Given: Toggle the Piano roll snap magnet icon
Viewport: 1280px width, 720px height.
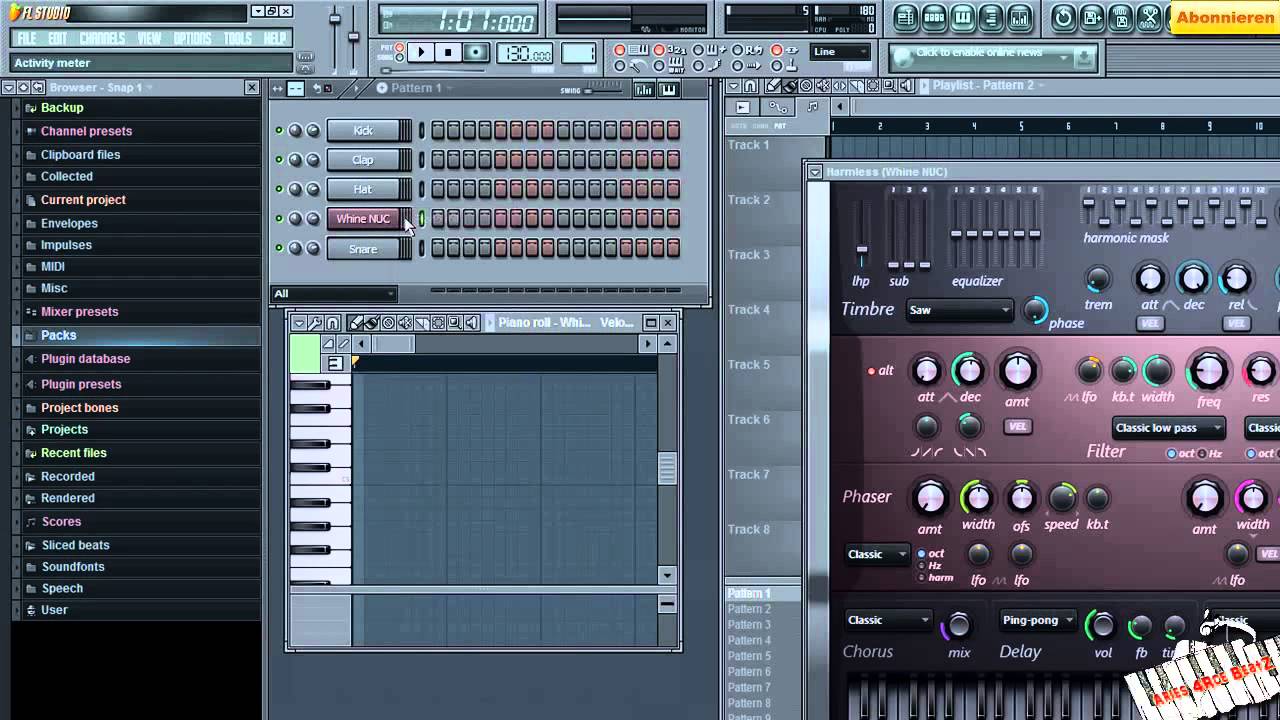Looking at the screenshot, I should pos(332,323).
